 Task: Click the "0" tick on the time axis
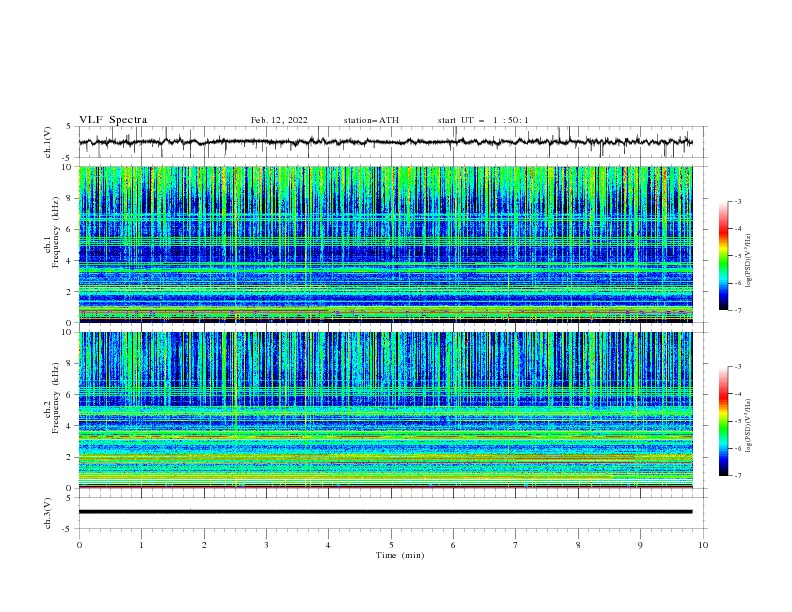[x=79, y=545]
